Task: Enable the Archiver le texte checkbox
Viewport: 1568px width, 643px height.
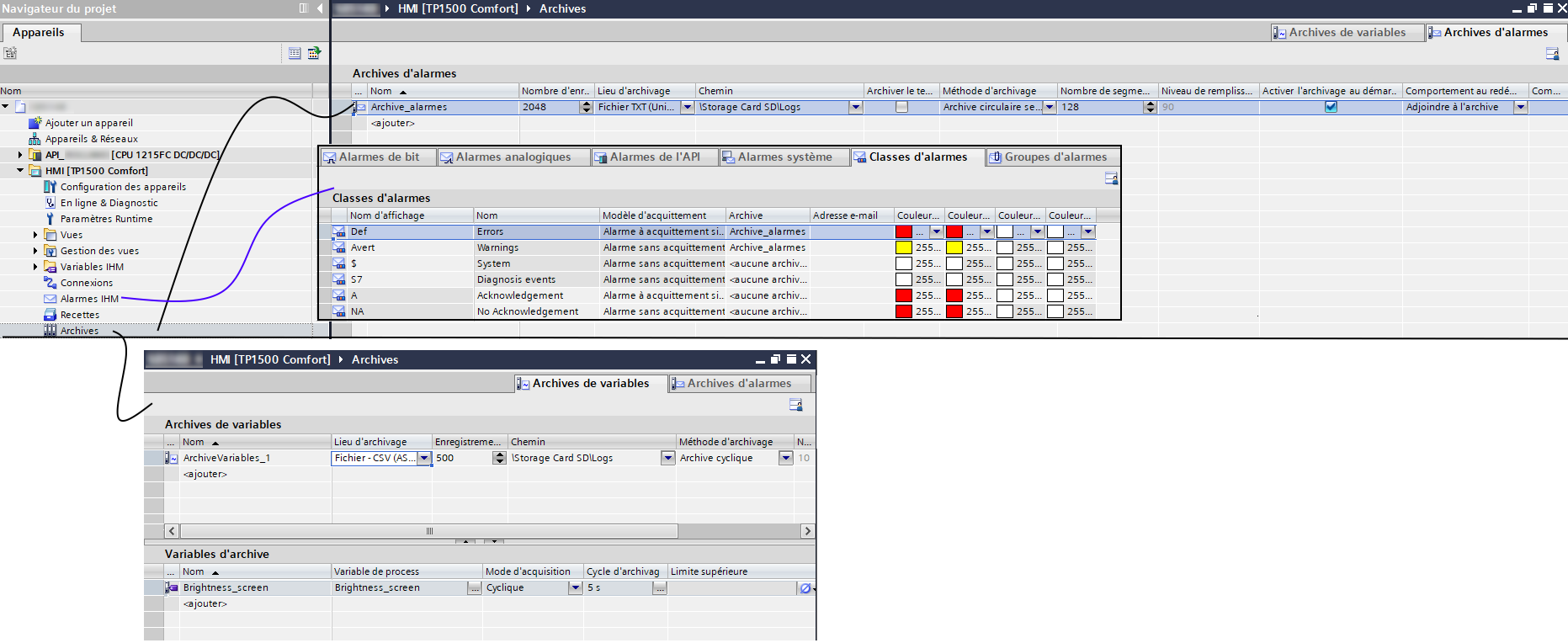Action: [901, 107]
